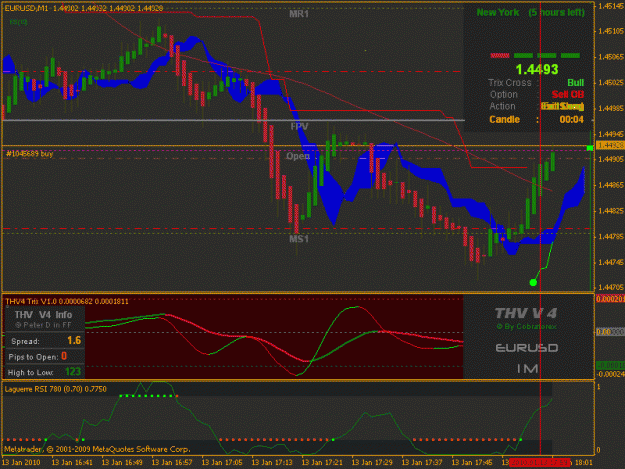Click the THV V 4 logo text
625x469 pixels.
pos(526,314)
